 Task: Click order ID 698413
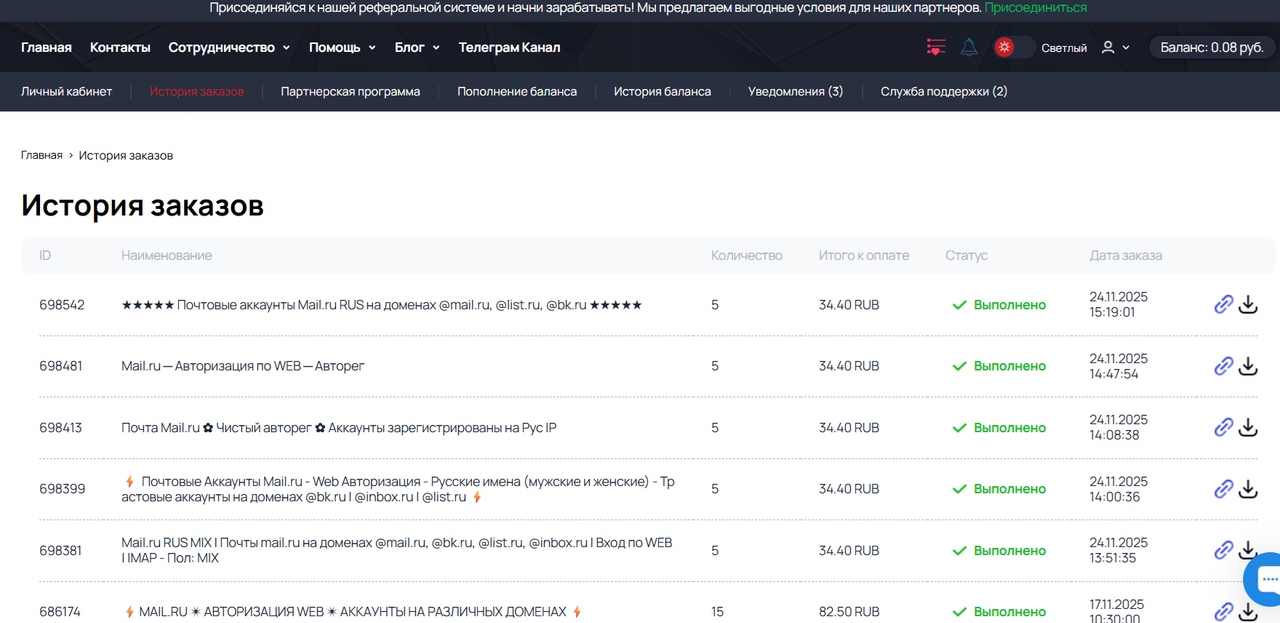[61, 427]
